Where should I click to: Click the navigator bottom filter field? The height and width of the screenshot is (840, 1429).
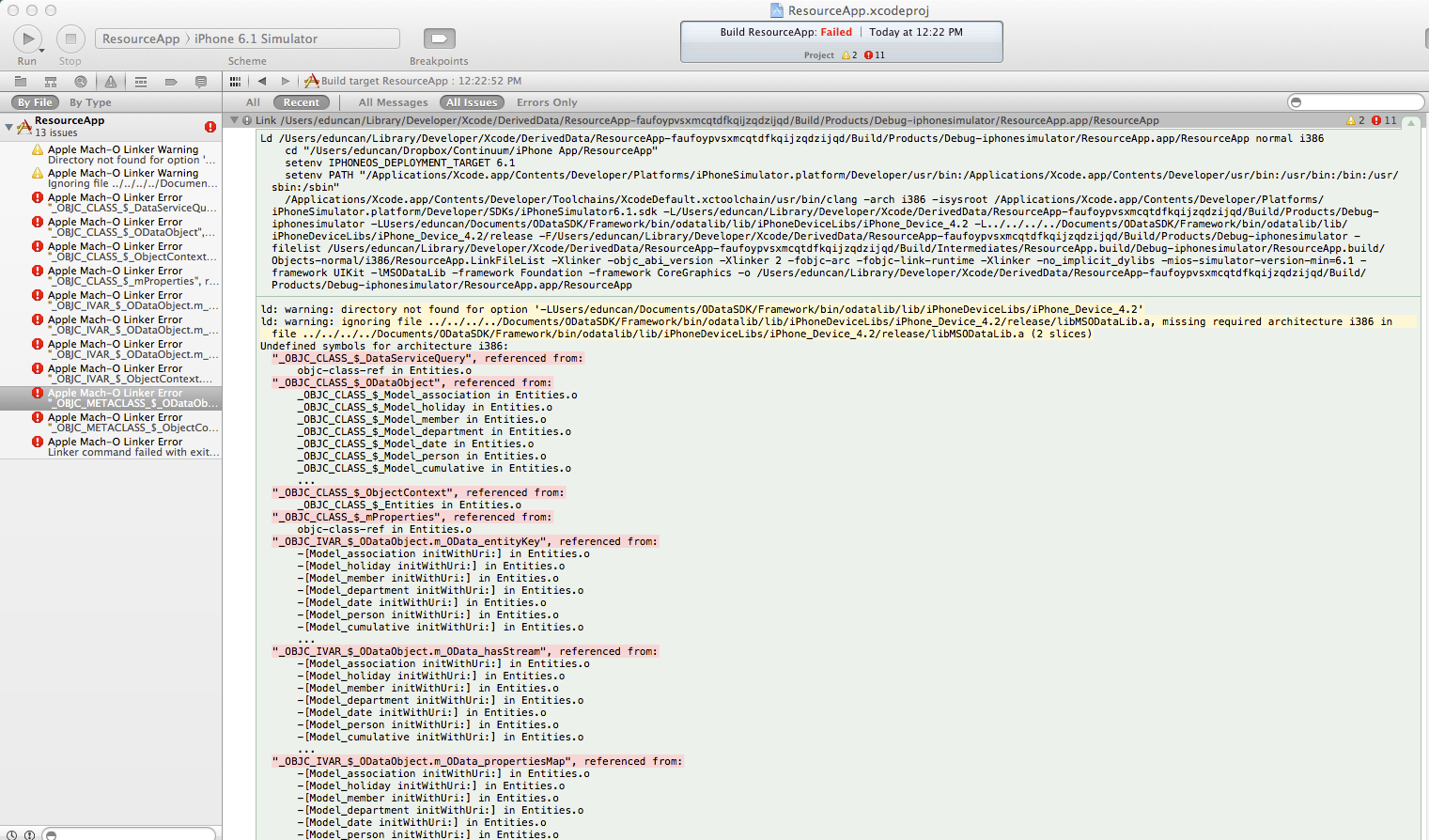(129, 834)
